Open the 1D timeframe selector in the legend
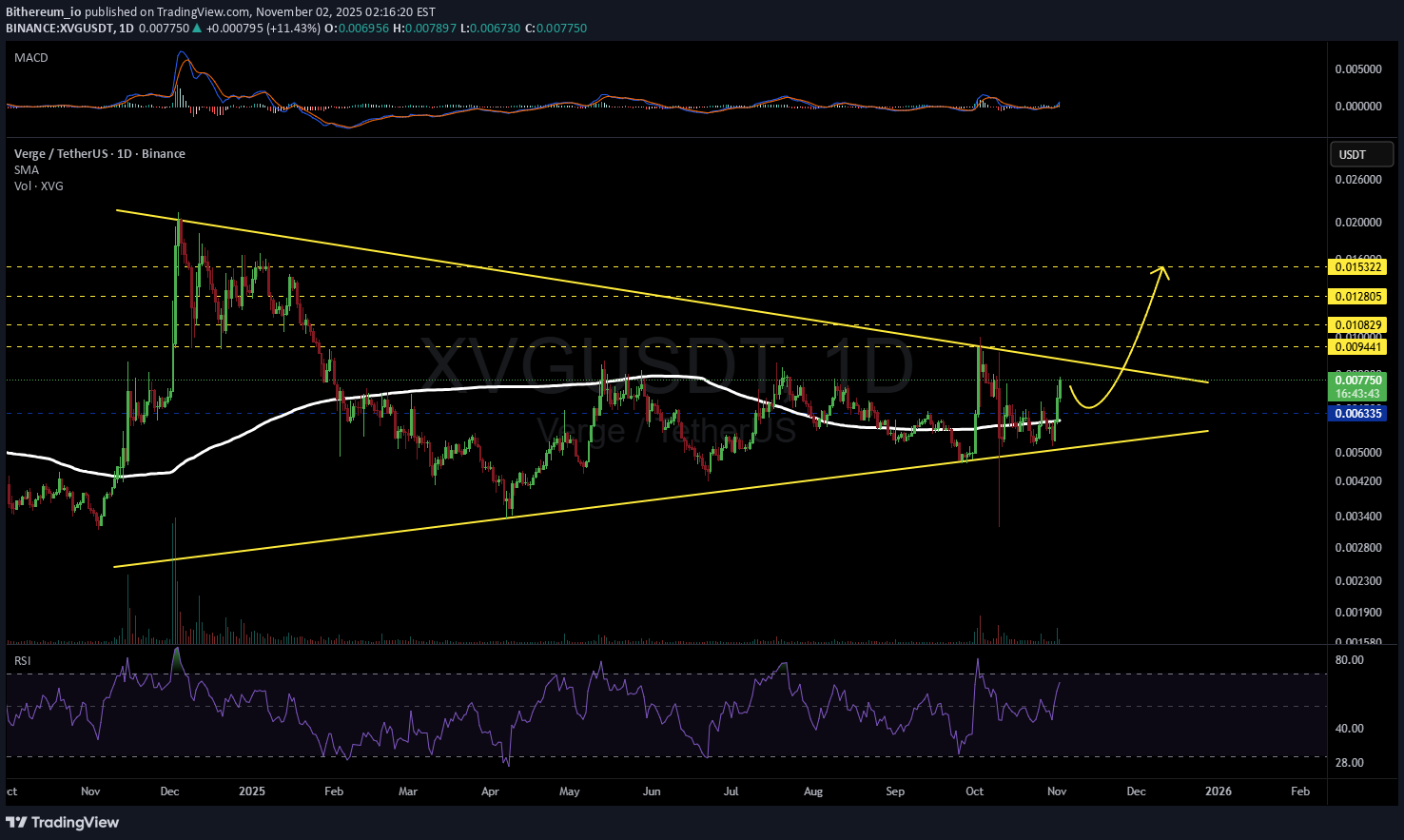 (125, 153)
